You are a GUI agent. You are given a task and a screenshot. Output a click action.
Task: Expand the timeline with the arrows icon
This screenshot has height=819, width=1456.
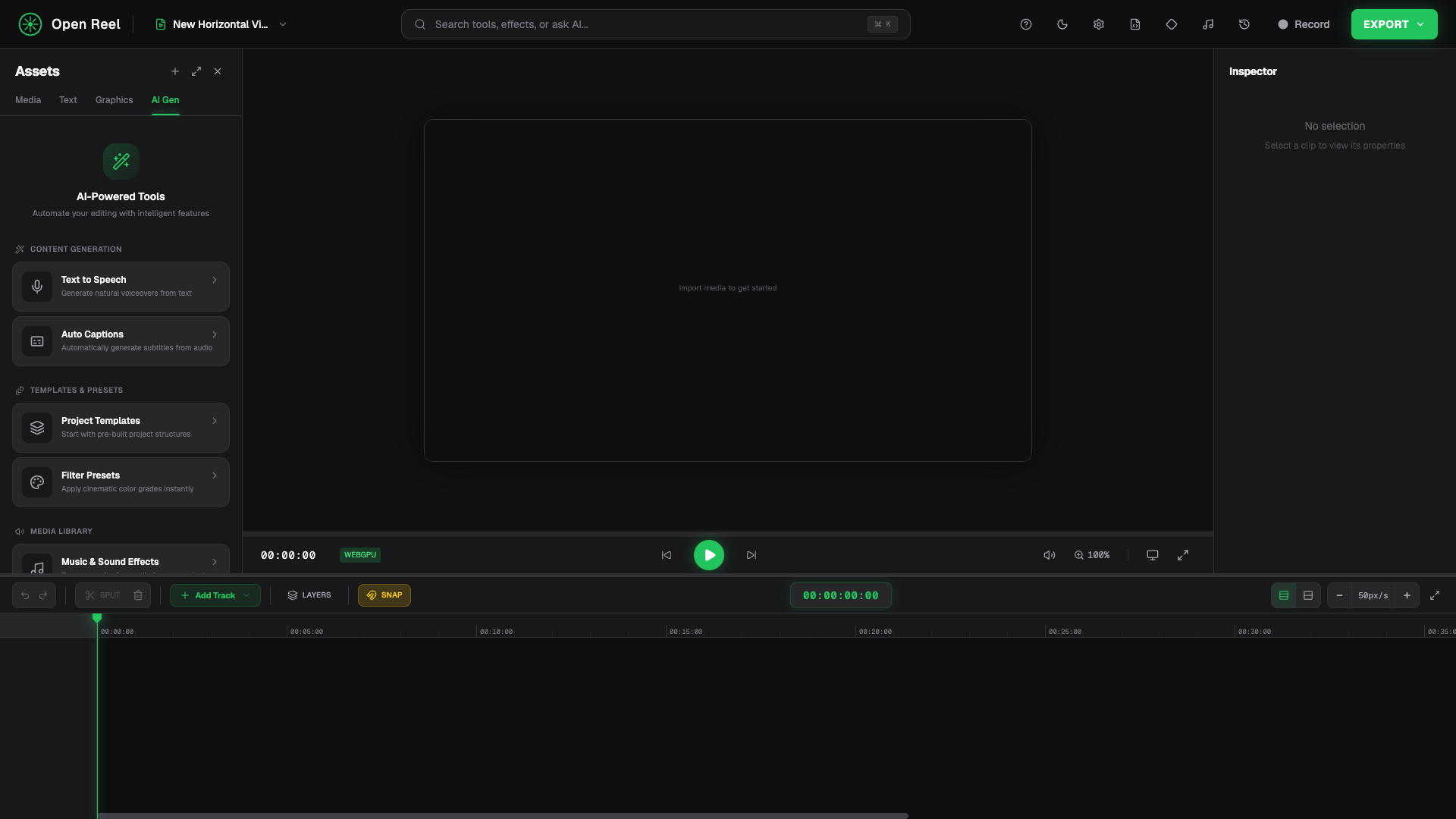pos(1435,595)
